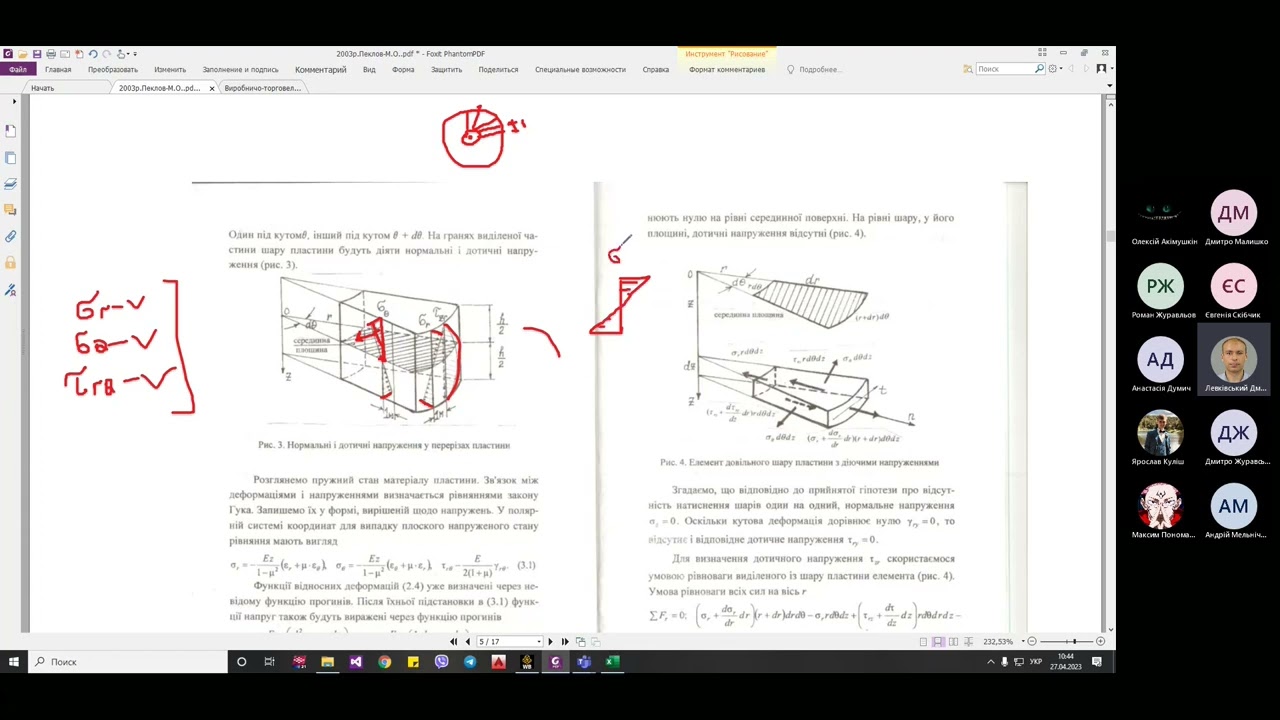Switch to the Начать document tab
This screenshot has height=720, width=1280.
(42, 88)
